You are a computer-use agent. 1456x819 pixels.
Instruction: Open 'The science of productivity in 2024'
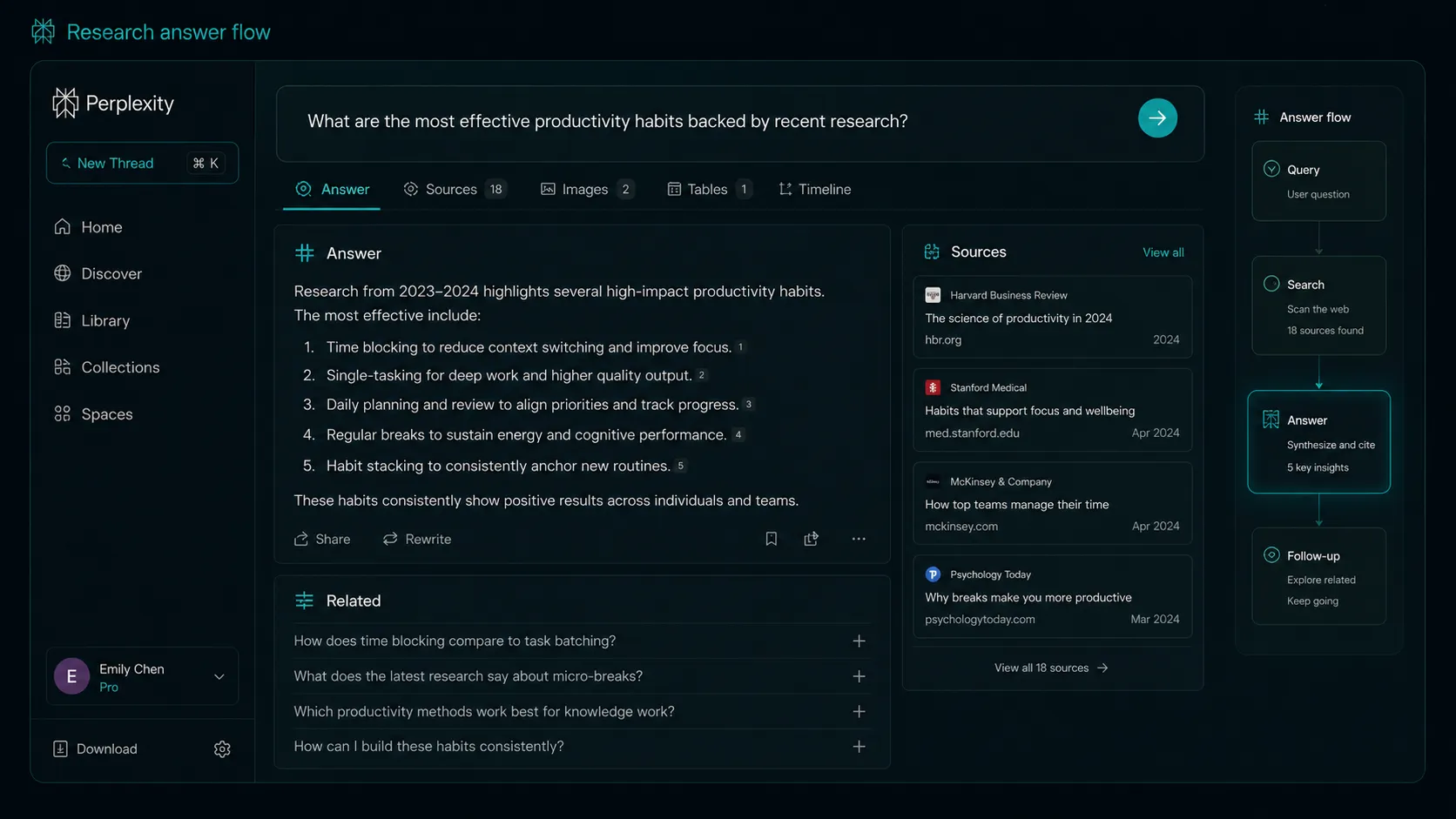(1018, 319)
